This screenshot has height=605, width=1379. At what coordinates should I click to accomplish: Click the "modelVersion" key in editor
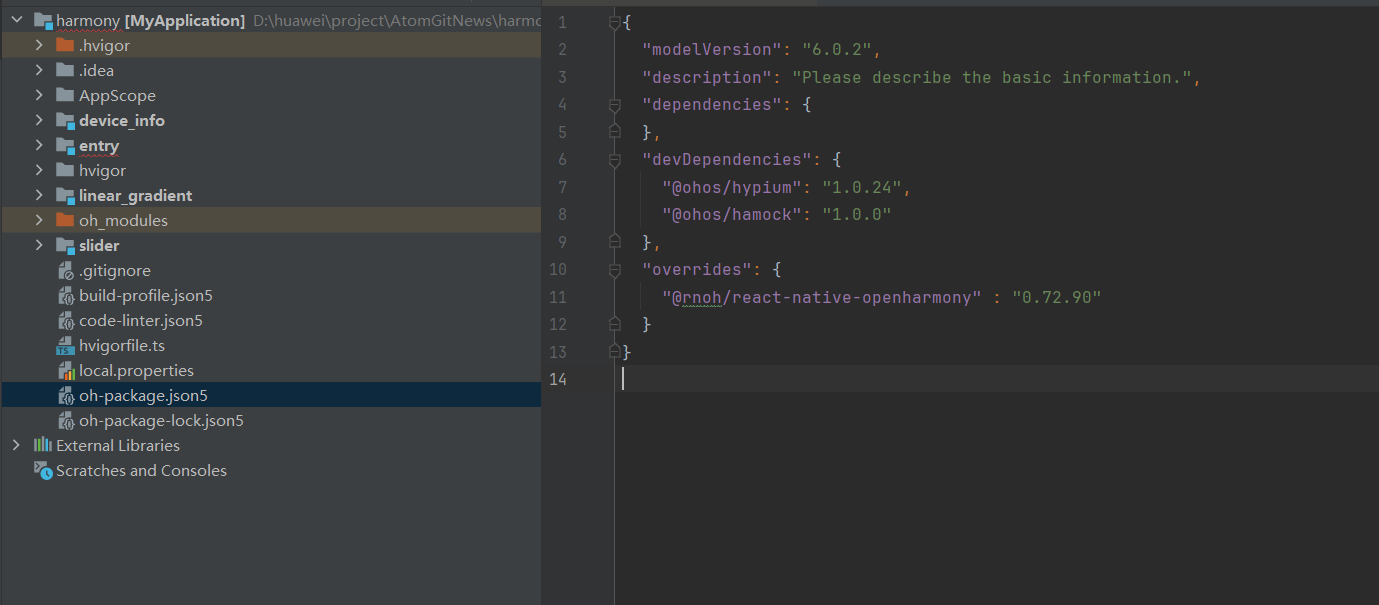pyautogui.click(x=712, y=49)
